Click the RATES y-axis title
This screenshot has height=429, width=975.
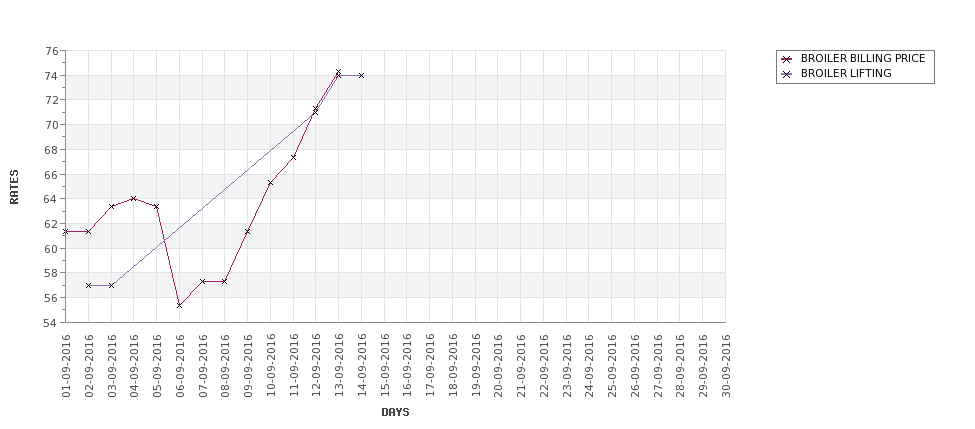click(14, 187)
